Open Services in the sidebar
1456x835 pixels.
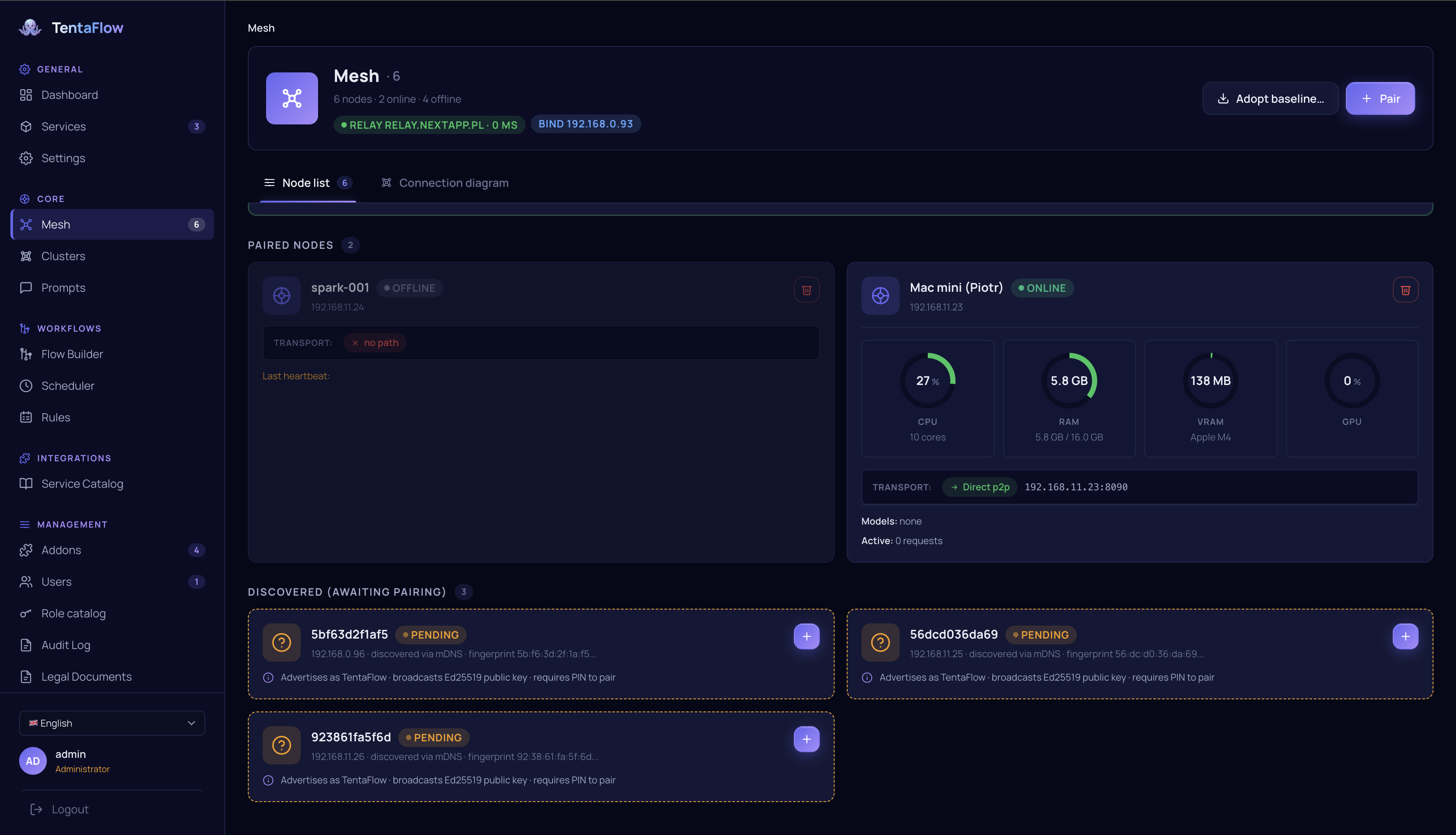coord(112,126)
